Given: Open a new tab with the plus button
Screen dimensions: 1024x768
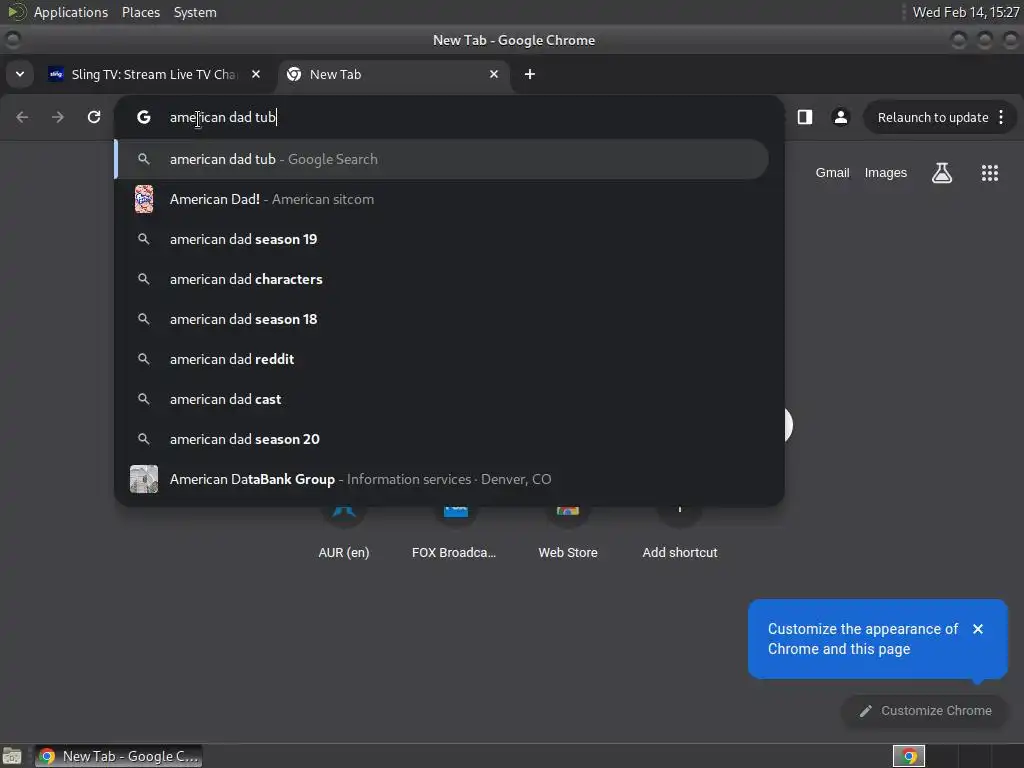Looking at the screenshot, I should (530, 74).
